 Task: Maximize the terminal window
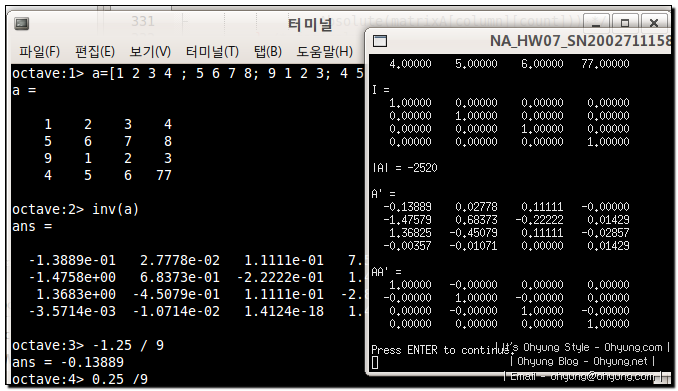coord(625,22)
